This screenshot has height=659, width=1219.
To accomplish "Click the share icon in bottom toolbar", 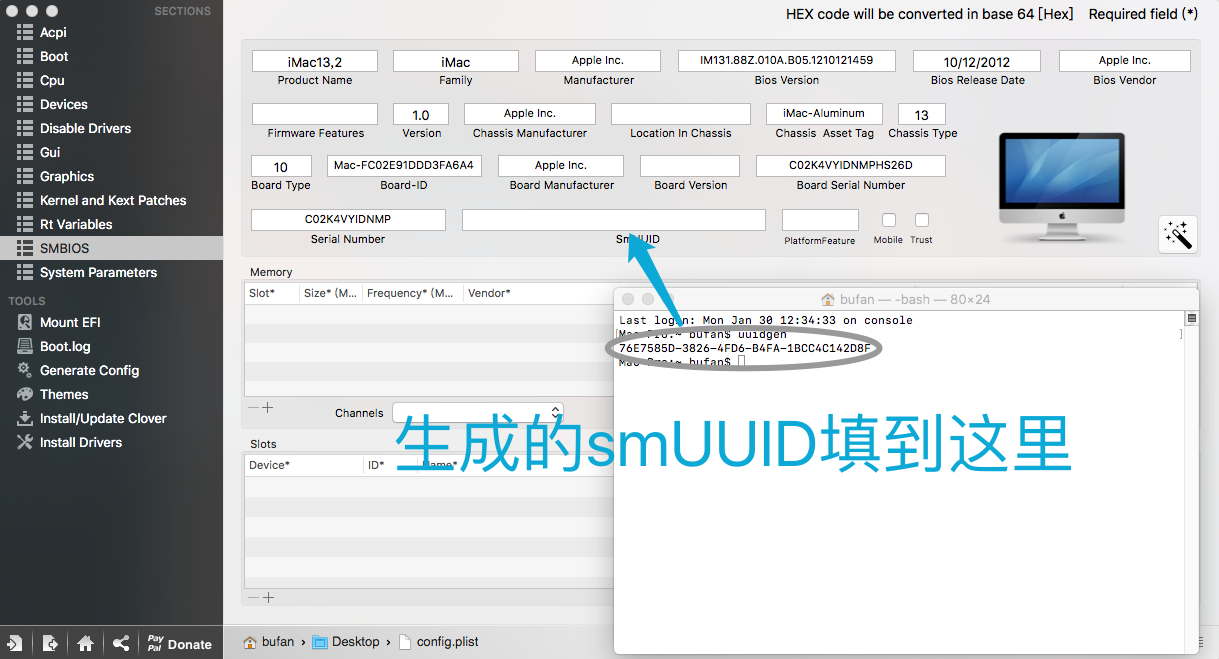I will point(120,643).
